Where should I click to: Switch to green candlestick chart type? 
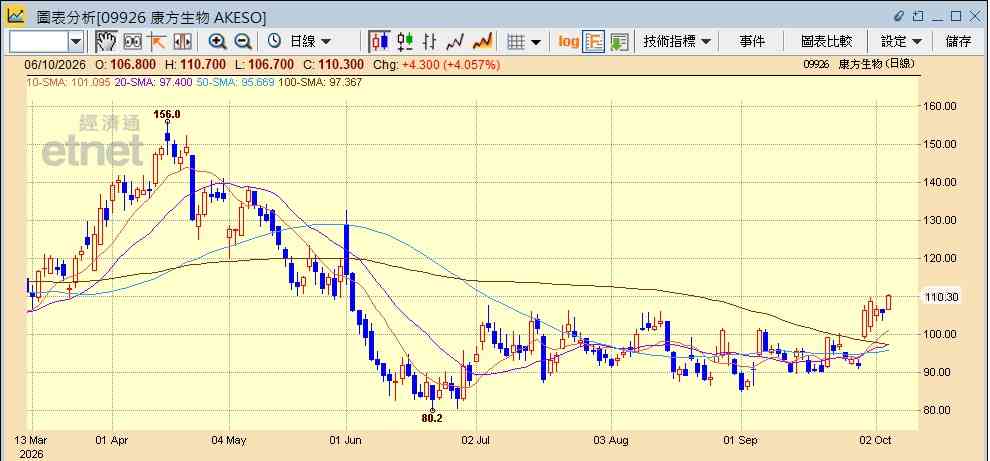(x=405, y=42)
